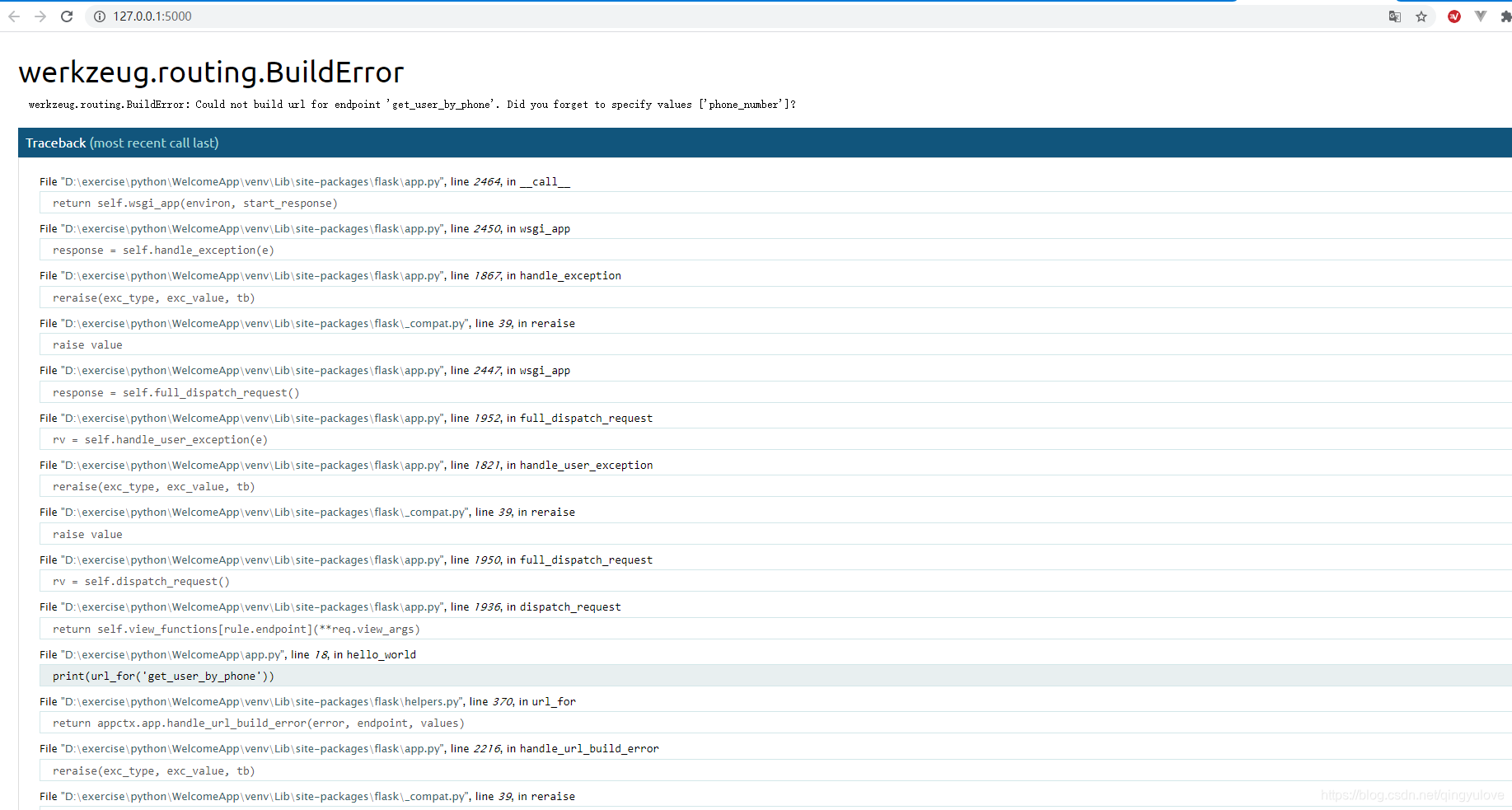Viewport: 1512px width, 810px height.
Task: Click the werkzeug.routing.BuildError heading
Action: (211, 73)
